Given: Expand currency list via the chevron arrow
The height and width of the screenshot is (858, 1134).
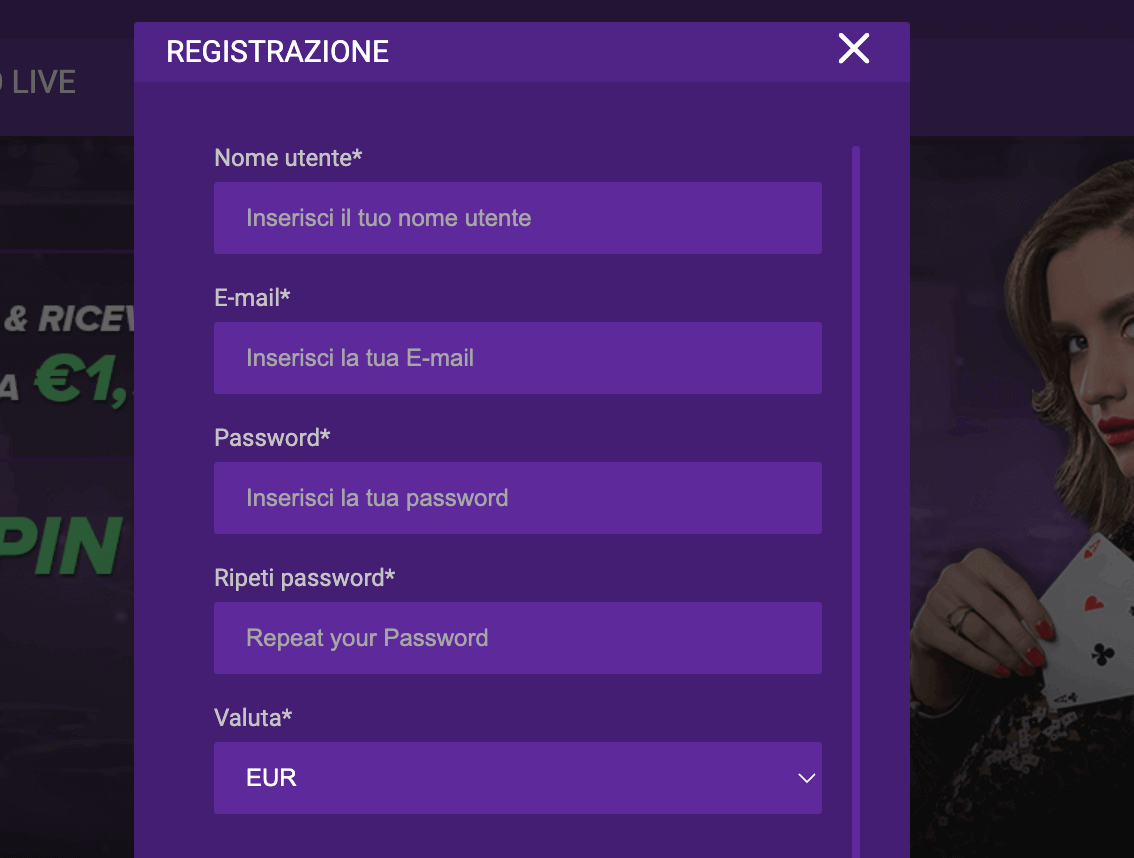Looking at the screenshot, I should click(806, 778).
